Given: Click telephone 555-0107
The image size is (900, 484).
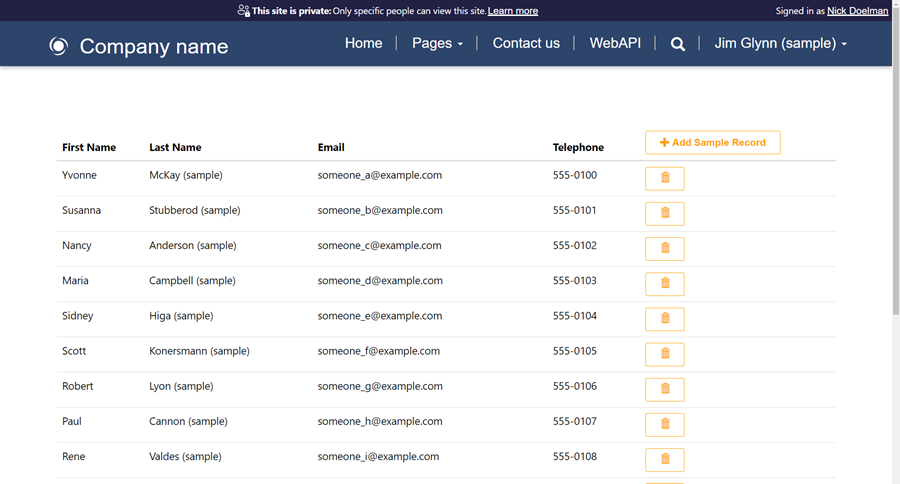Looking at the screenshot, I should click(575, 421).
